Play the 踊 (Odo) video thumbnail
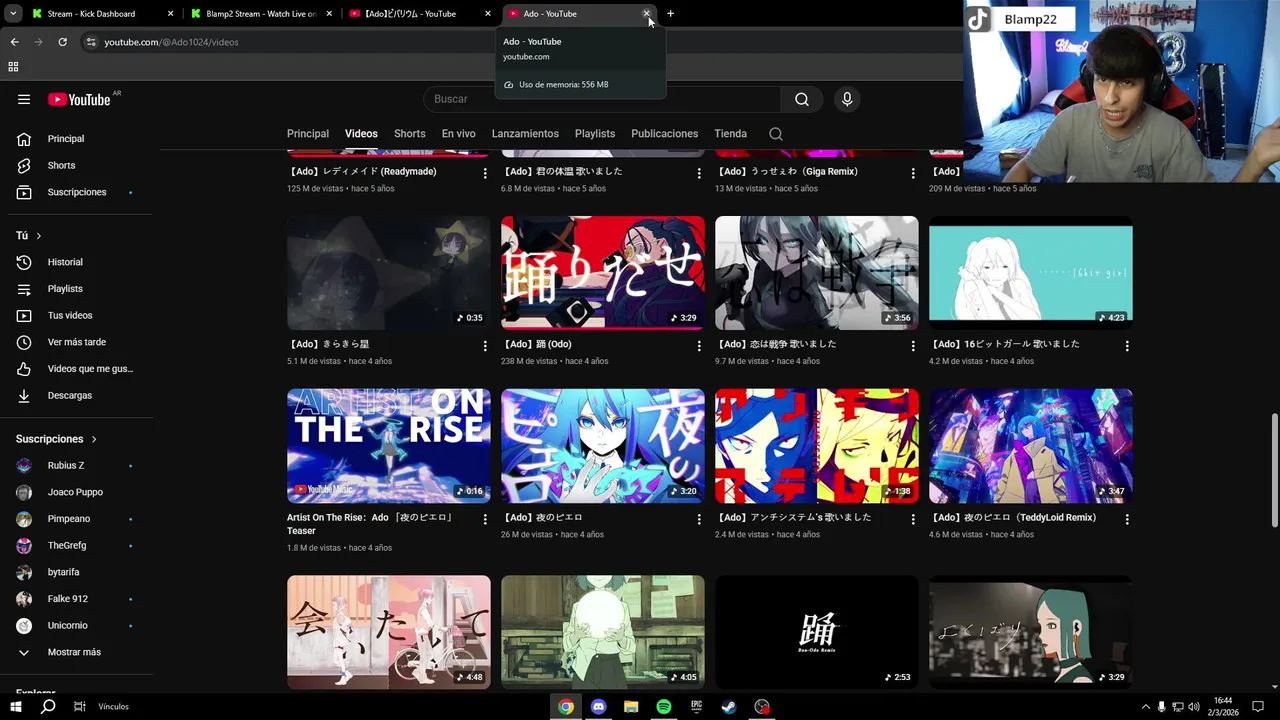This screenshot has height=720, width=1280. [603, 273]
